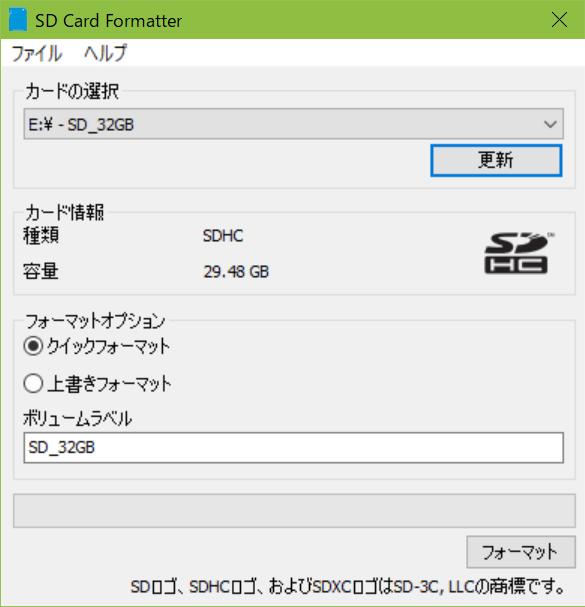Click the 29.48 GB capacity value

click(x=236, y=272)
